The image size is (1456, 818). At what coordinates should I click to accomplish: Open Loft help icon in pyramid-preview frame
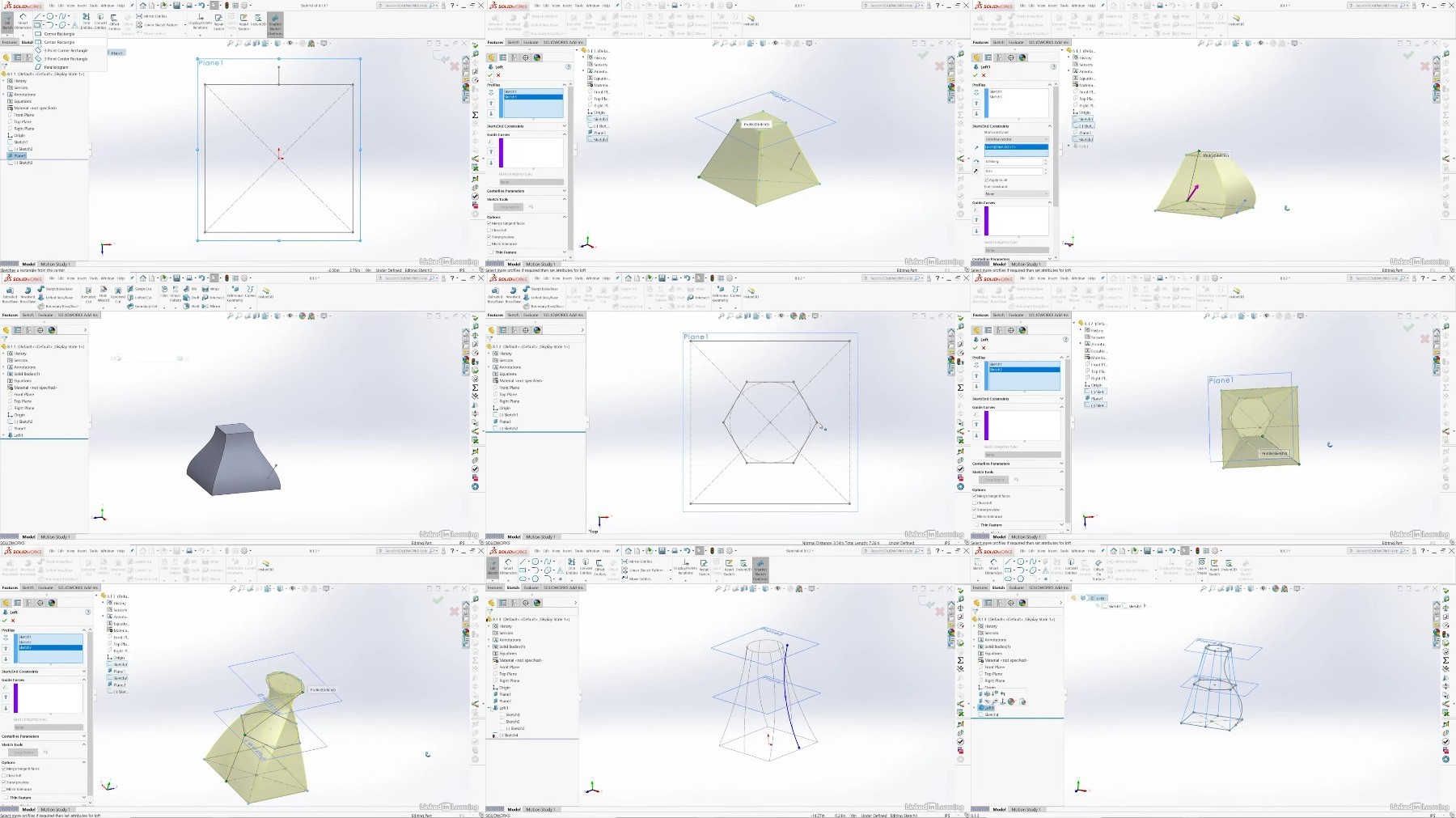(x=568, y=66)
